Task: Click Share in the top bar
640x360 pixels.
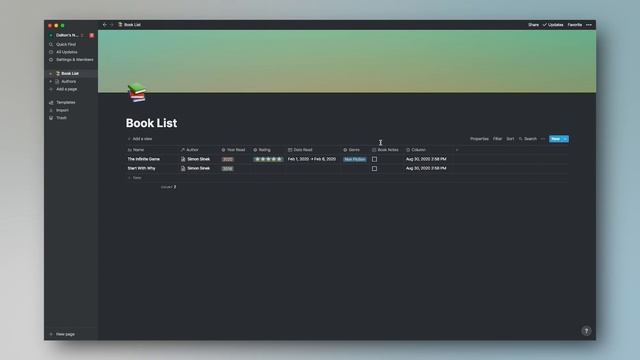Action: point(533,25)
